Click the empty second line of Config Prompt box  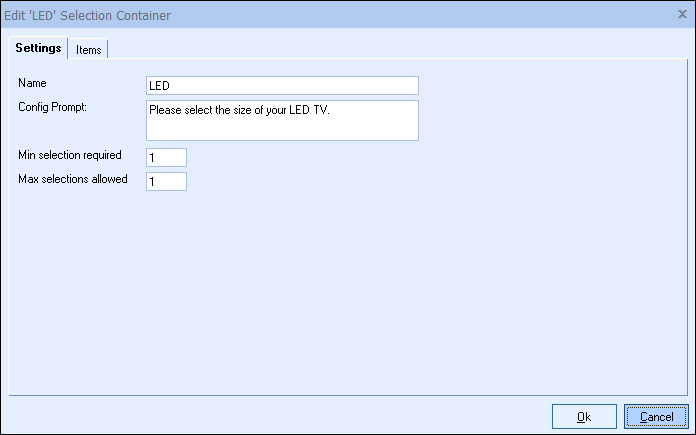[280, 128]
